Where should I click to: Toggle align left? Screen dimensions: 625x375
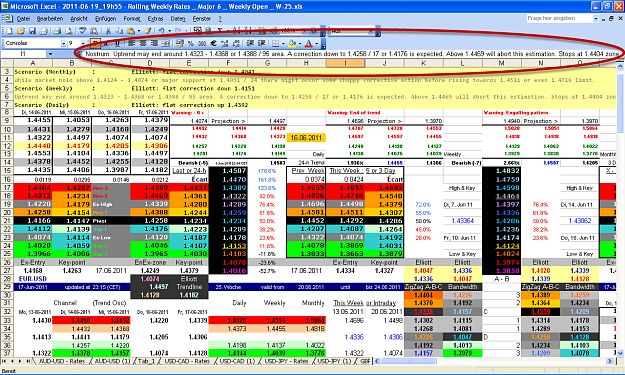click(x=131, y=43)
